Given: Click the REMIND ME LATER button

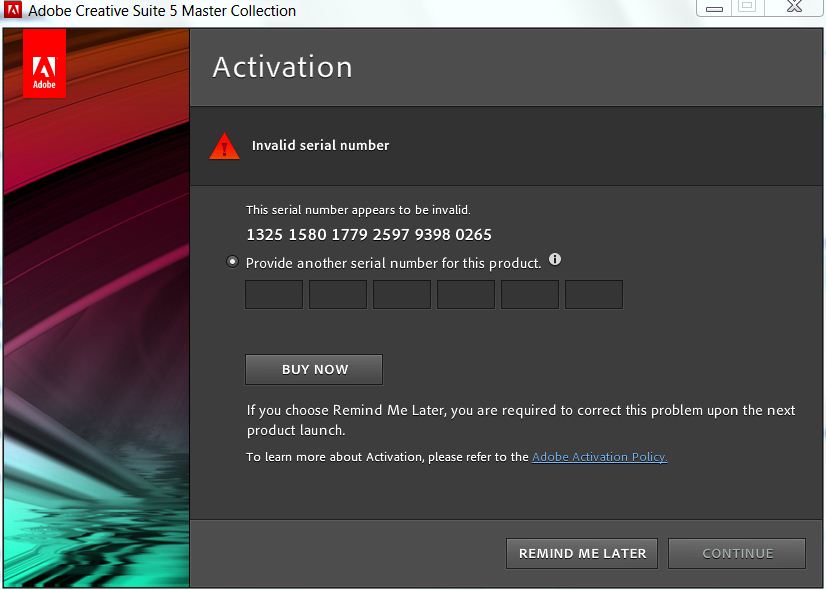Looking at the screenshot, I should pyautogui.click(x=581, y=553).
